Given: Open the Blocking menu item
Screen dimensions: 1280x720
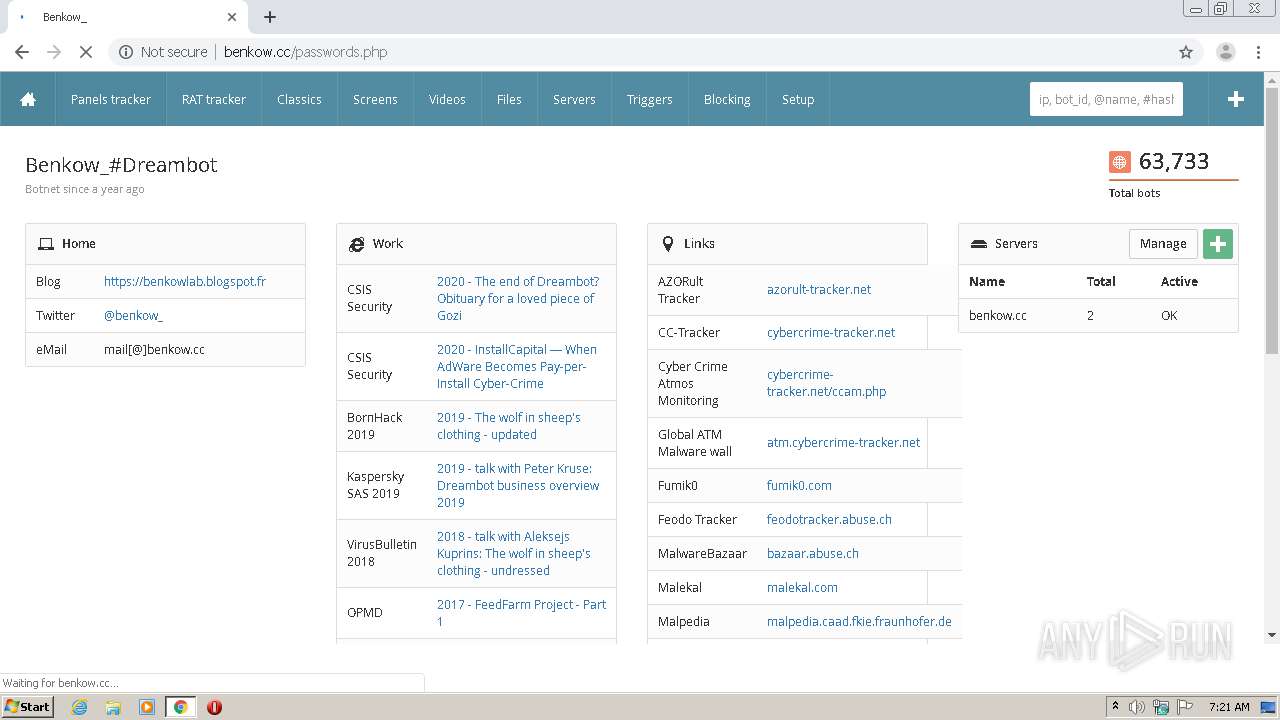Looking at the screenshot, I should coord(727,99).
